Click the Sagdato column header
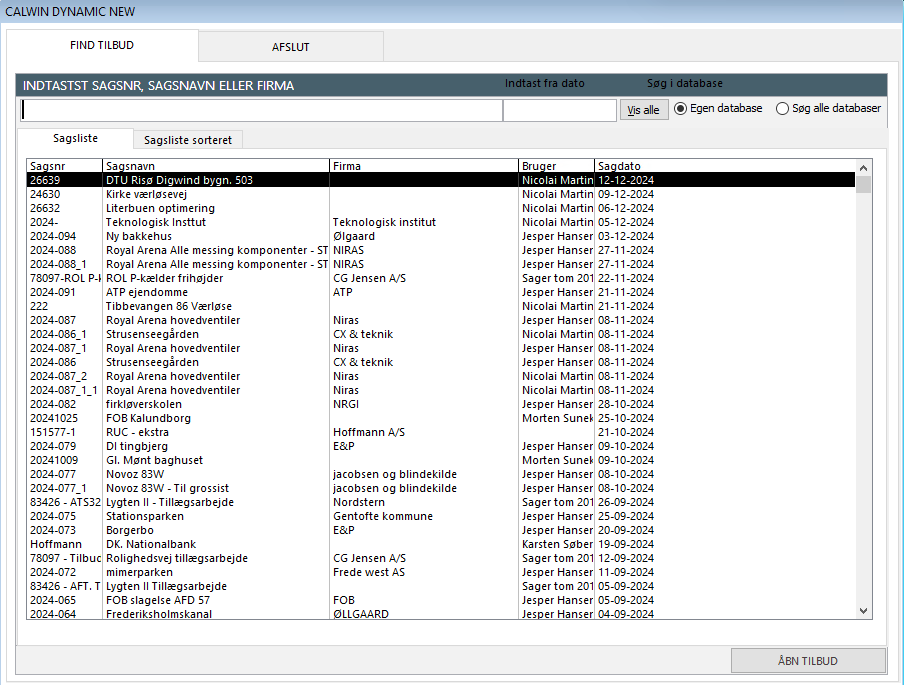 (x=725, y=166)
